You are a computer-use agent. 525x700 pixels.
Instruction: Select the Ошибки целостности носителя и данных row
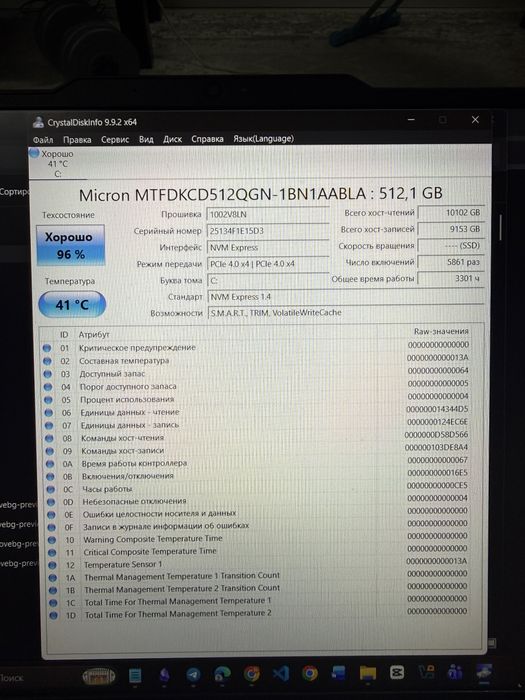pos(257,513)
